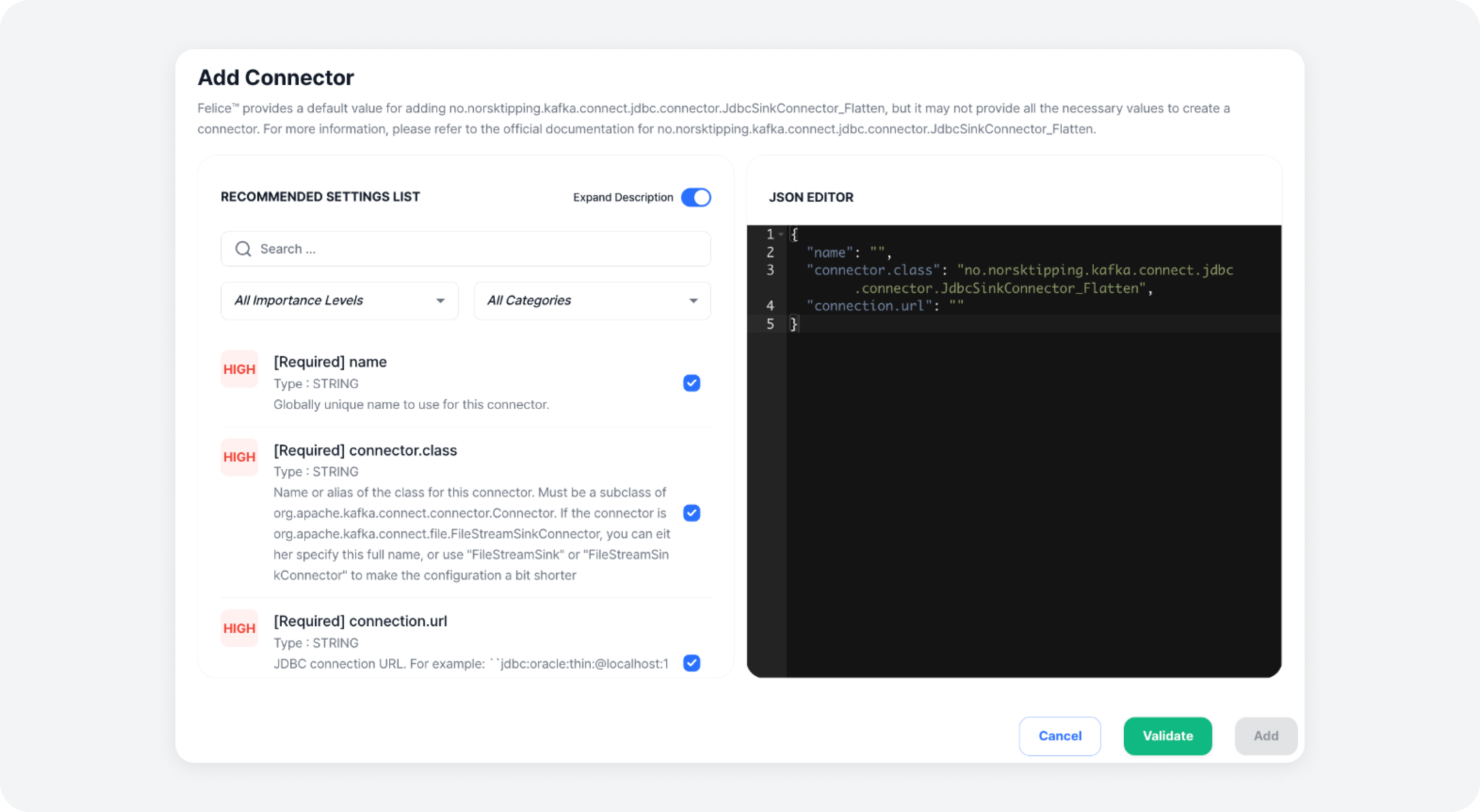Screen dimensions: 1480x812
Task: Click the JSON EDITOR heading
Action: pos(810,197)
